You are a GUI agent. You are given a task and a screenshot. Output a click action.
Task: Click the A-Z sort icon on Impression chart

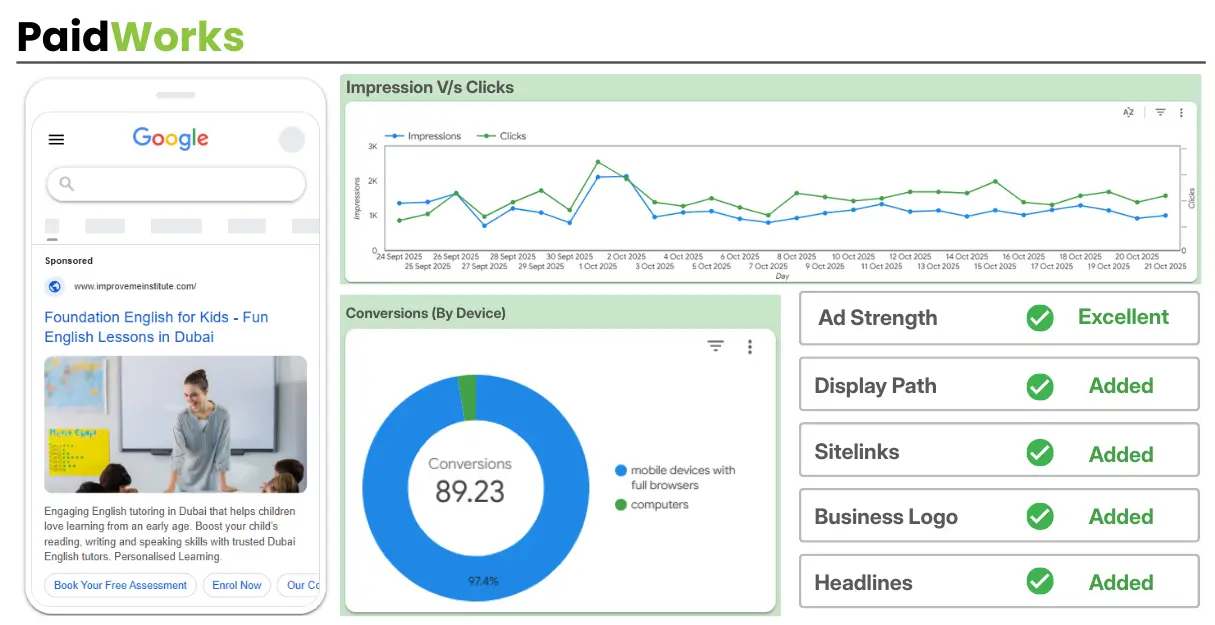tap(1128, 112)
